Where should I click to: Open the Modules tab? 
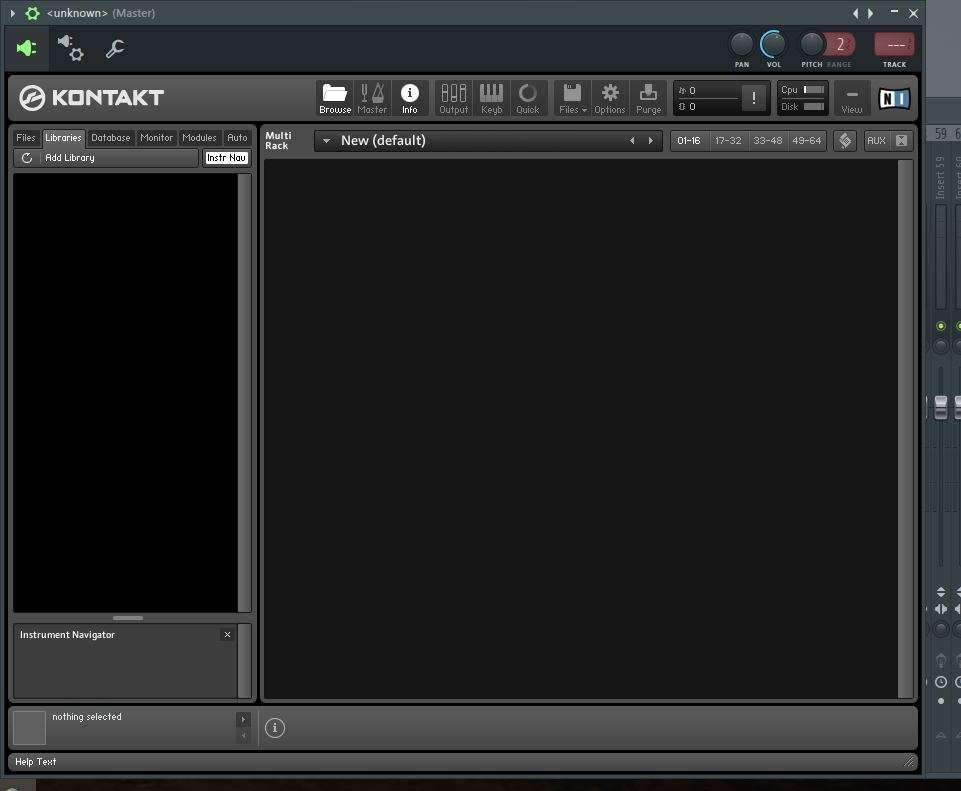point(199,138)
